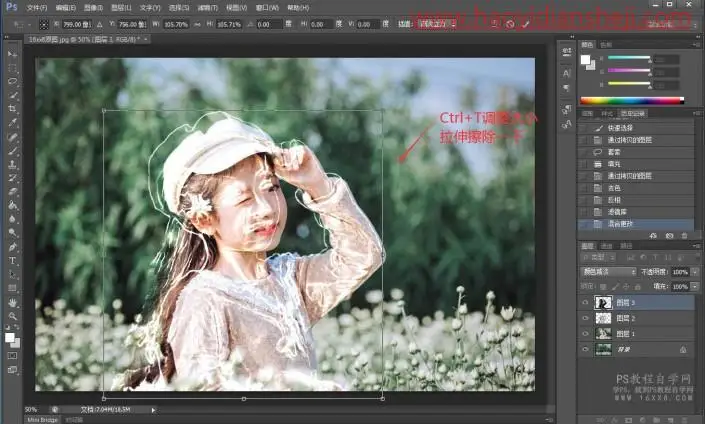Image resolution: width=705 pixels, height=424 pixels.
Task: Select the History Brush tool
Action: (12, 178)
